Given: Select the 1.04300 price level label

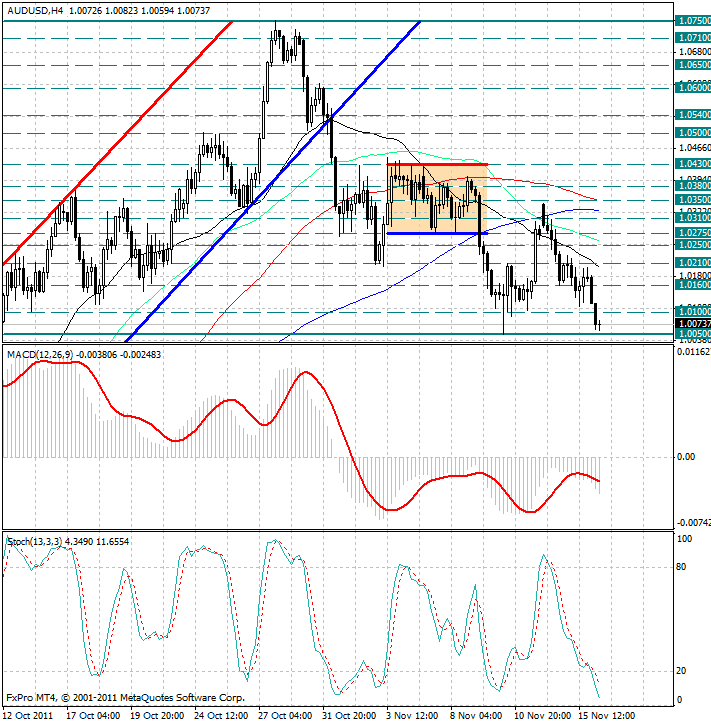Looking at the screenshot, I should point(693,164).
